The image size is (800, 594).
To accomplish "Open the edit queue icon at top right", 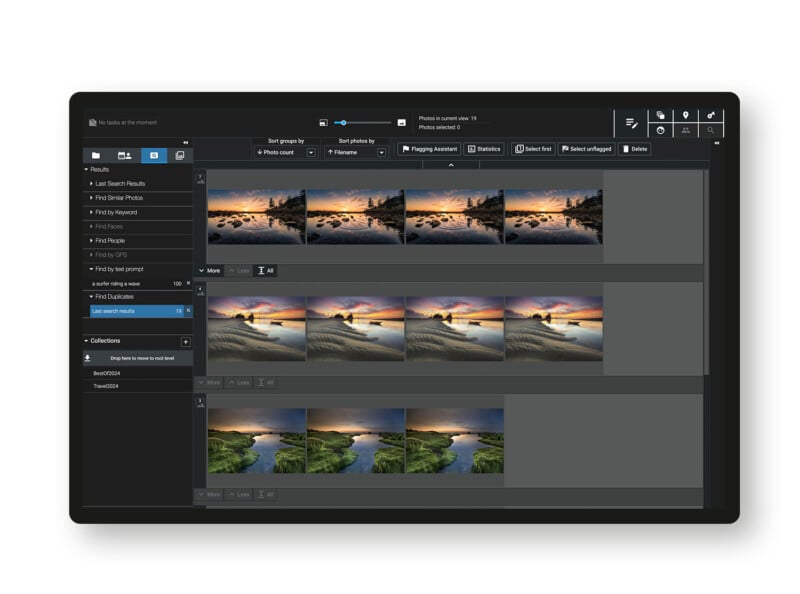I will coord(631,123).
